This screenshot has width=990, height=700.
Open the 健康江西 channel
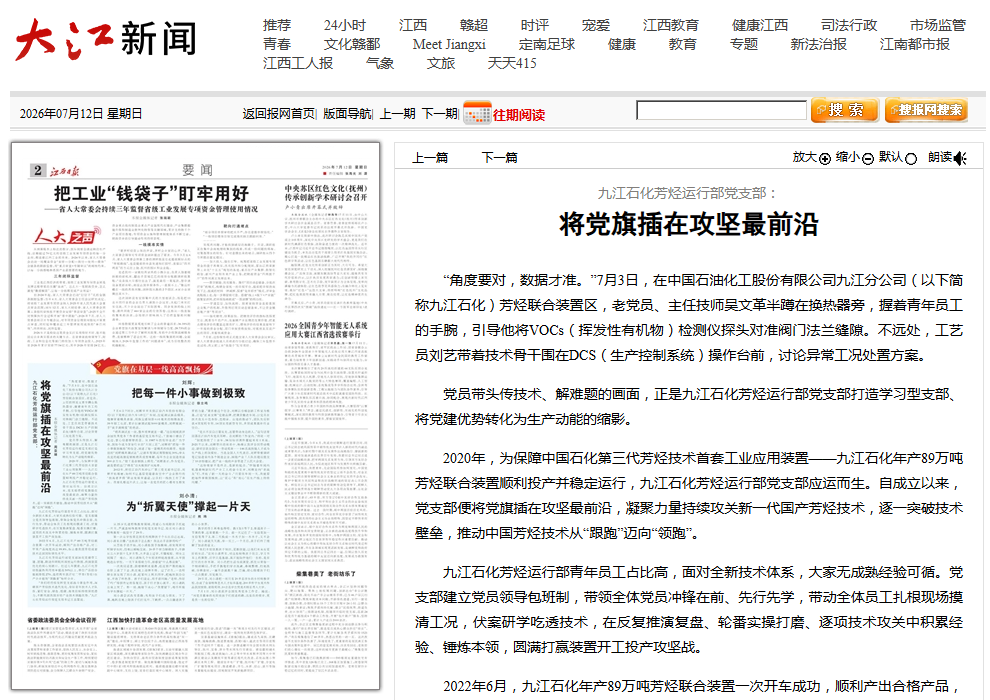(760, 25)
